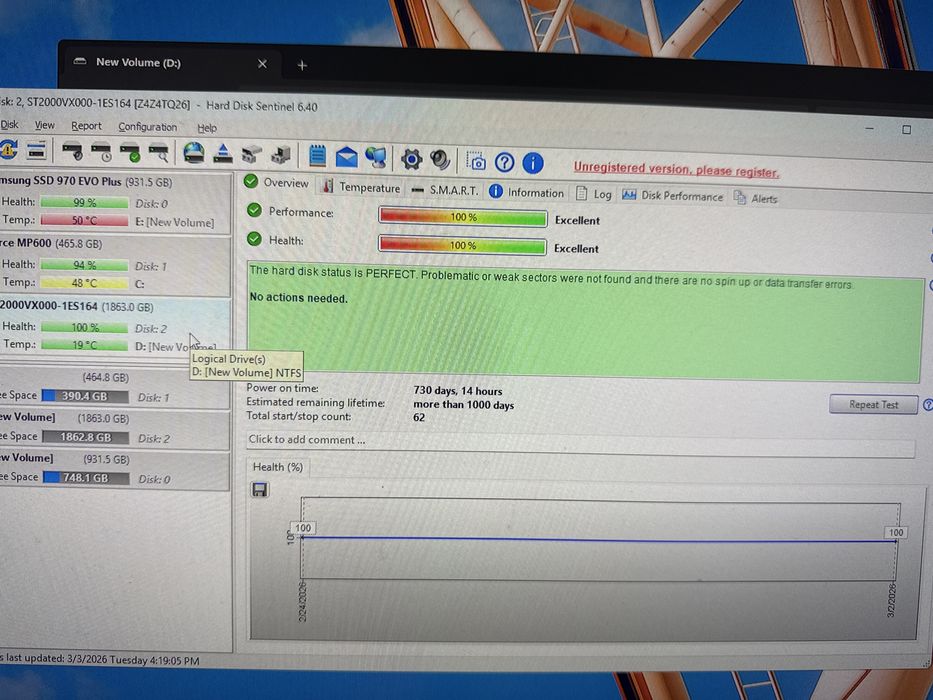Click the Health 100 % bar in Overview

[x=462, y=245]
